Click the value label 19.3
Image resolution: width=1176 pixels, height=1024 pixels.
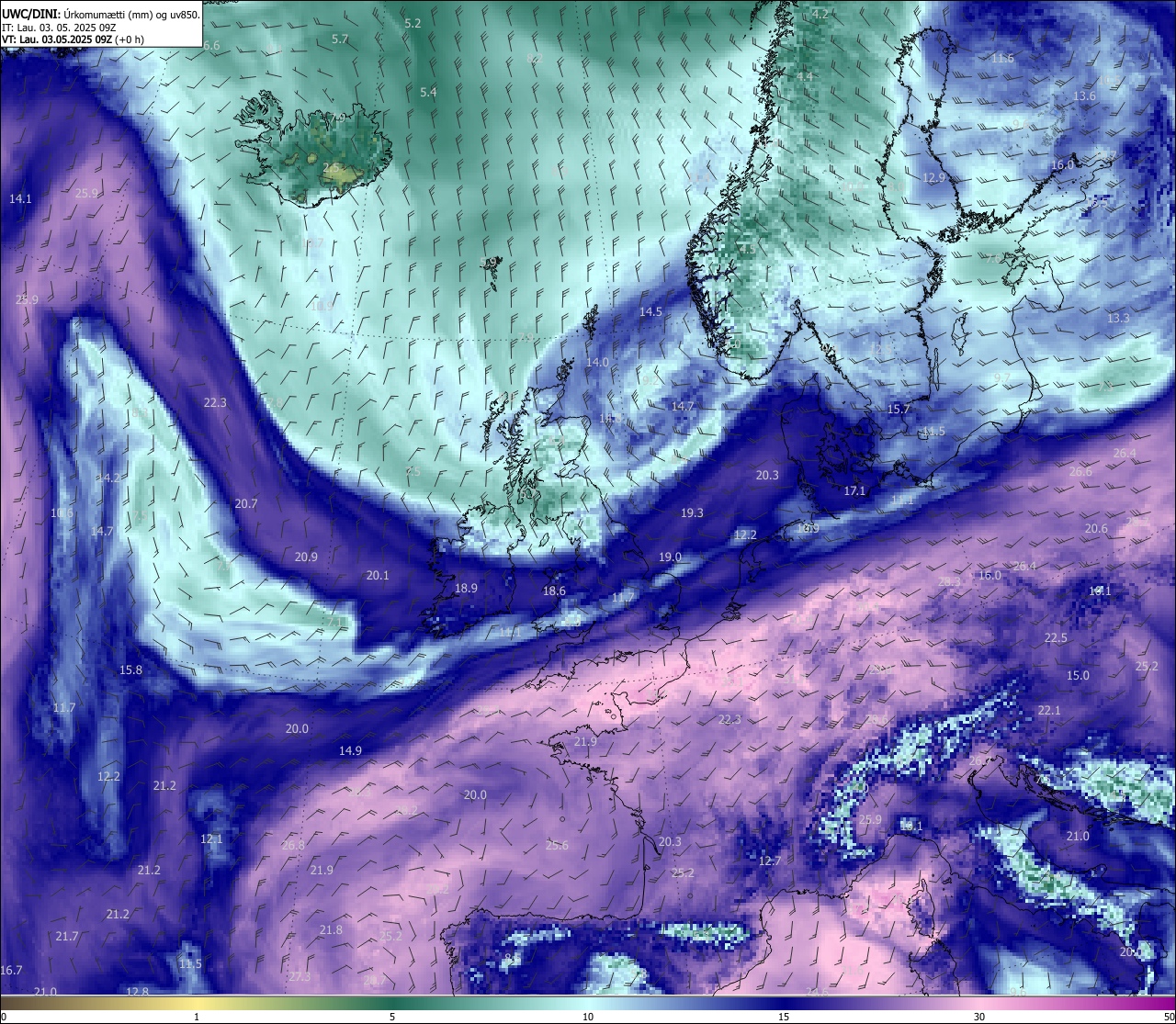click(692, 513)
